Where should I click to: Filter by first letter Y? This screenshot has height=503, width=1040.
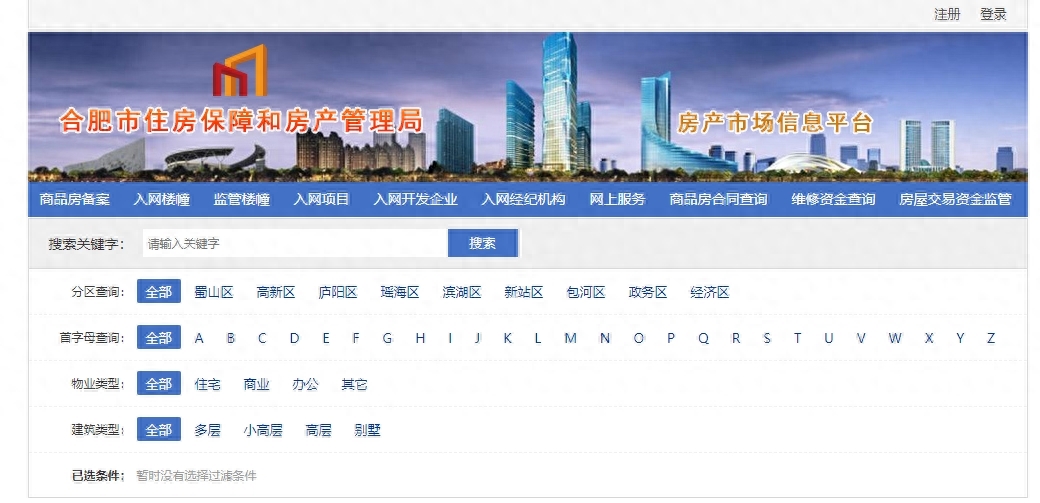(x=960, y=338)
